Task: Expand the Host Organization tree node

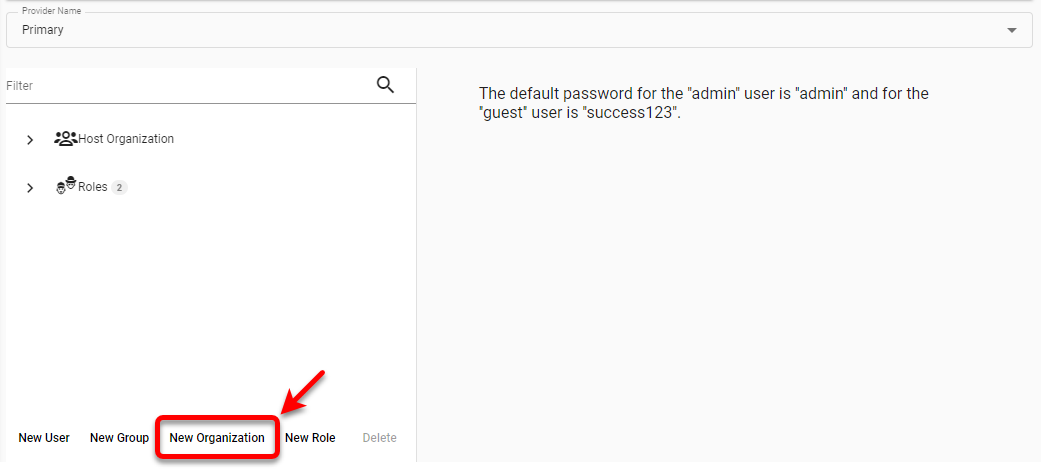Action: tap(30, 140)
